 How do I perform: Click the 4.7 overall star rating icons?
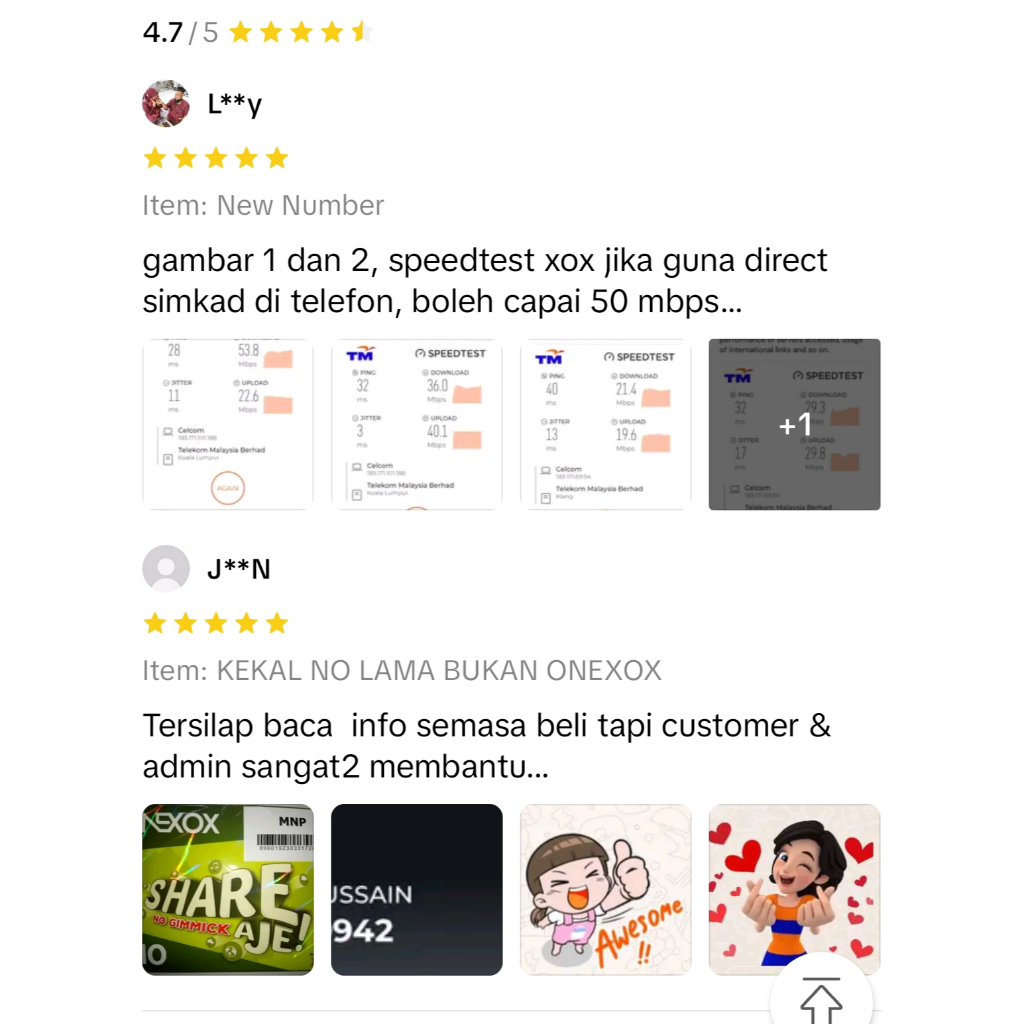pyautogui.click(x=300, y=32)
